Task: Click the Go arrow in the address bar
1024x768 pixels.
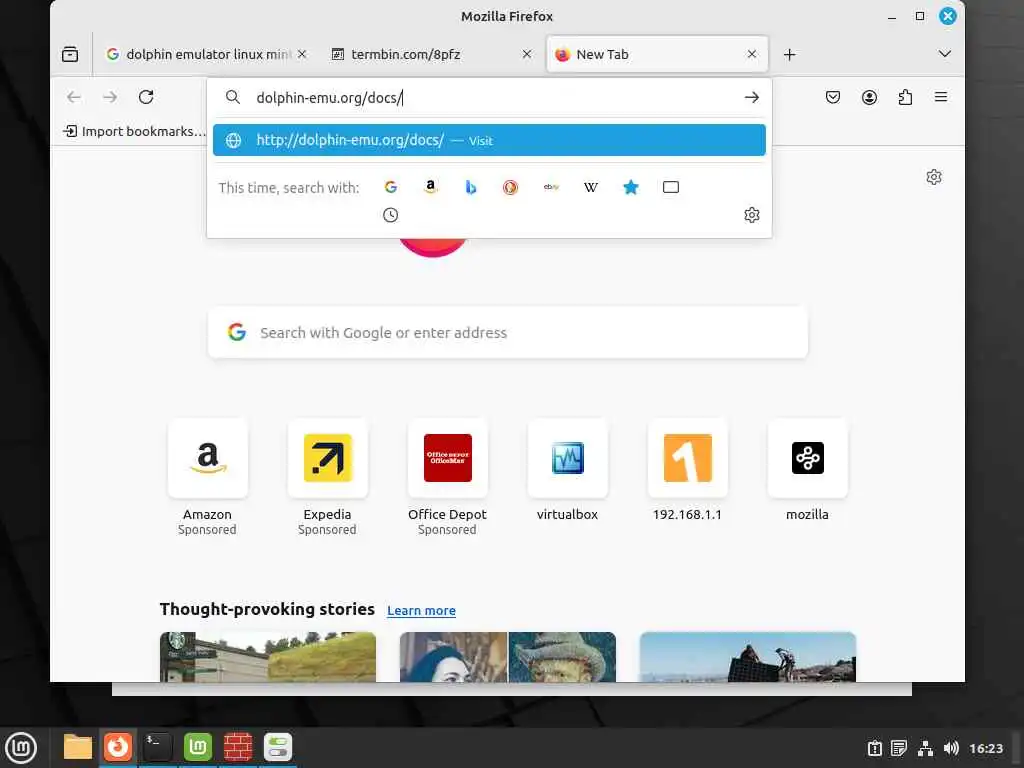Action: [752, 97]
